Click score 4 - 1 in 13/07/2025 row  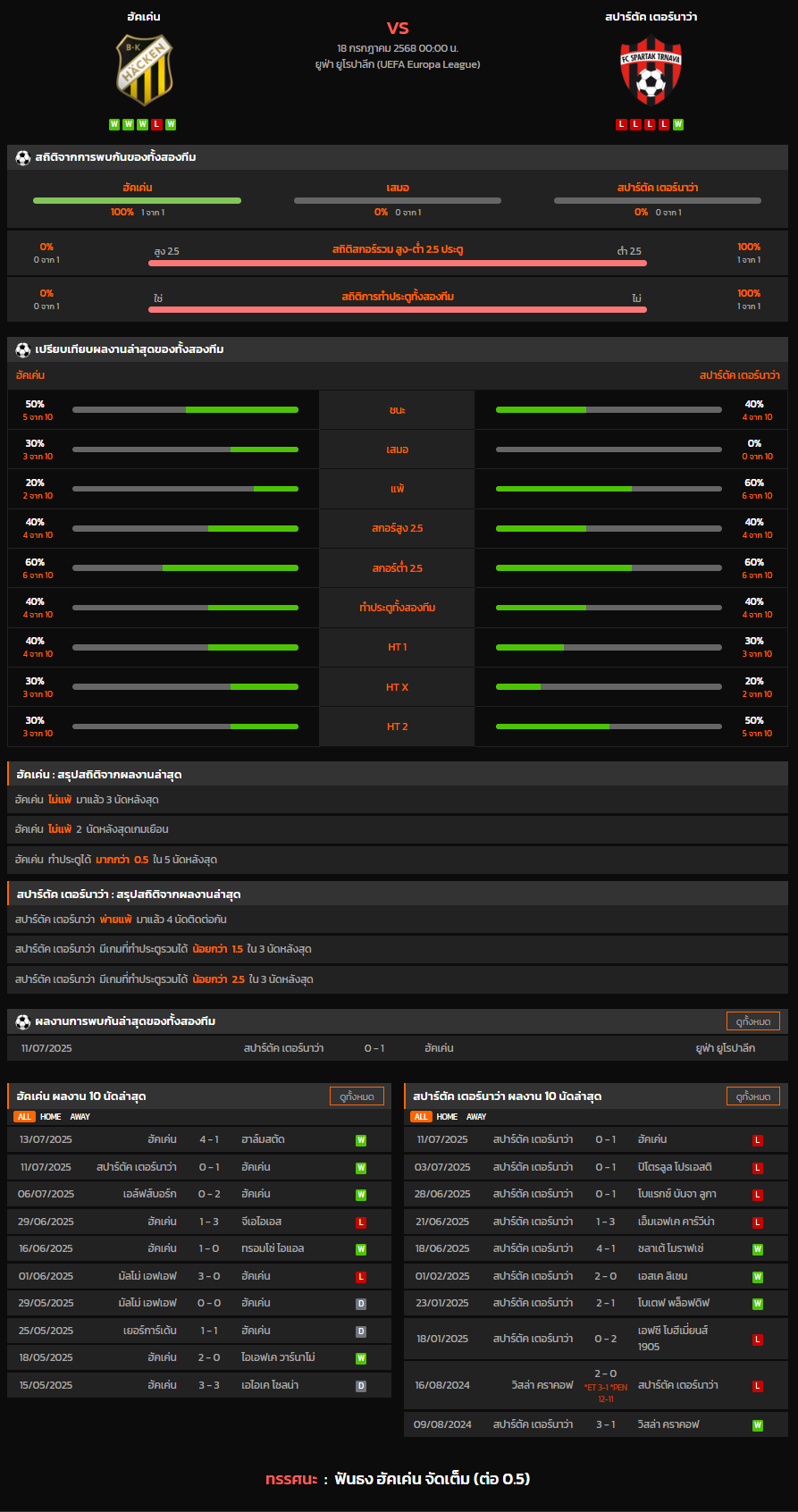(x=209, y=1139)
